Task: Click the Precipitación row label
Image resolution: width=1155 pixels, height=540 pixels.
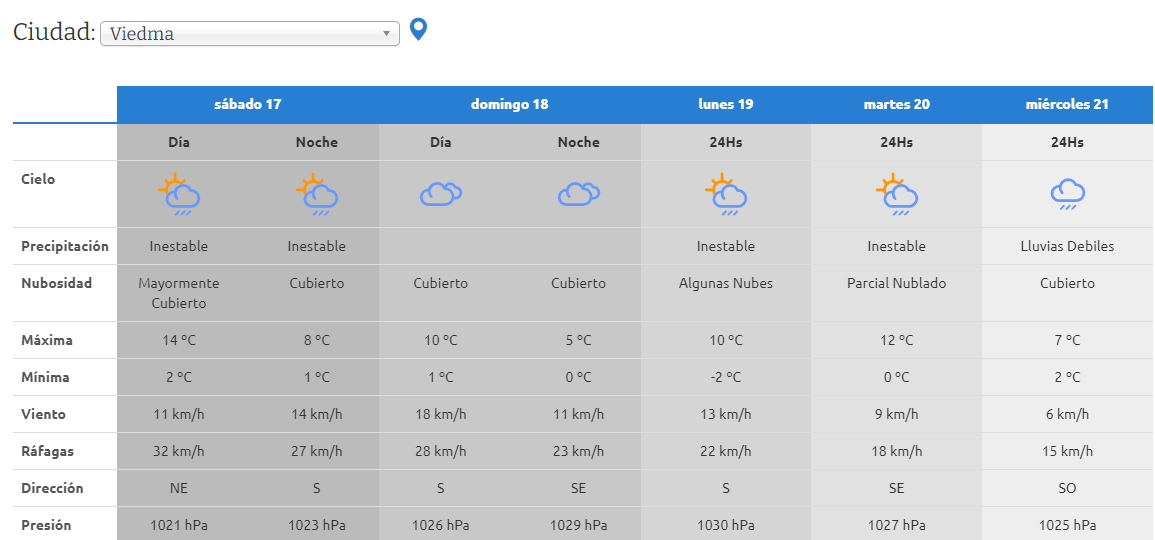Action: click(65, 246)
